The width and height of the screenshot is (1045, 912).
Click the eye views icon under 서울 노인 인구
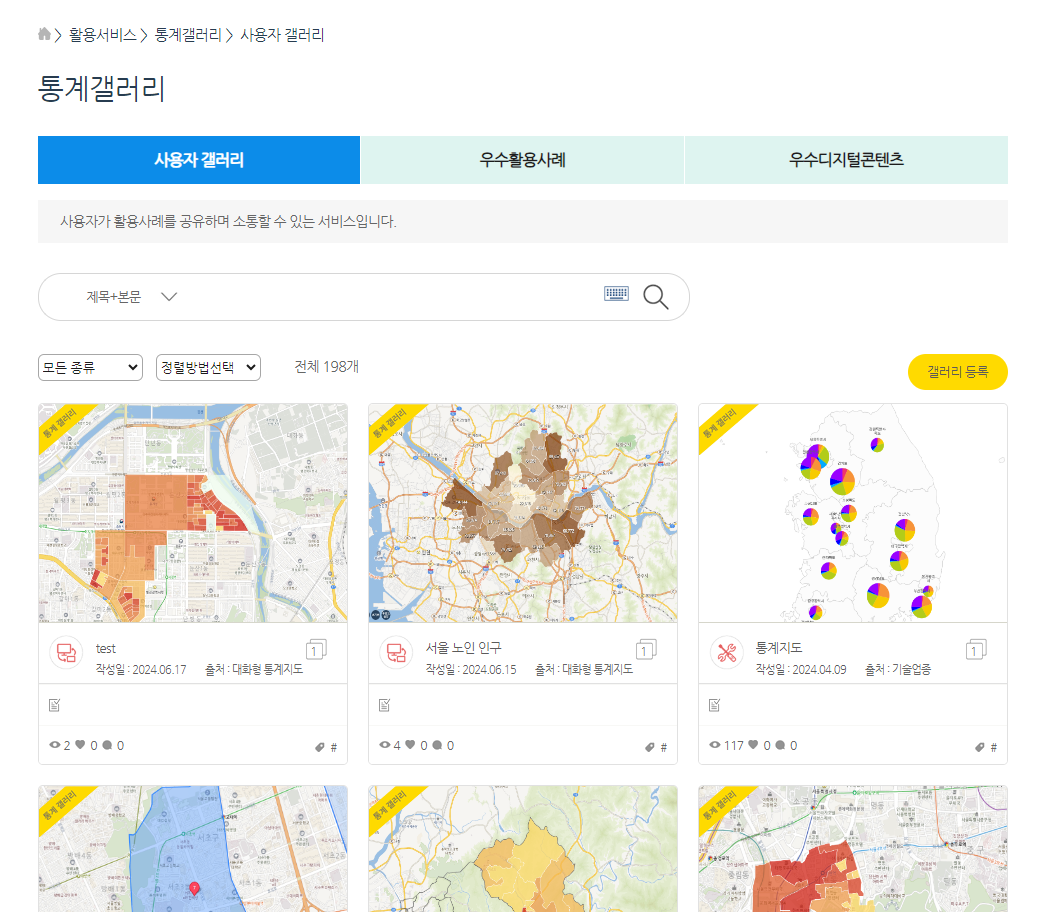[x=383, y=744]
